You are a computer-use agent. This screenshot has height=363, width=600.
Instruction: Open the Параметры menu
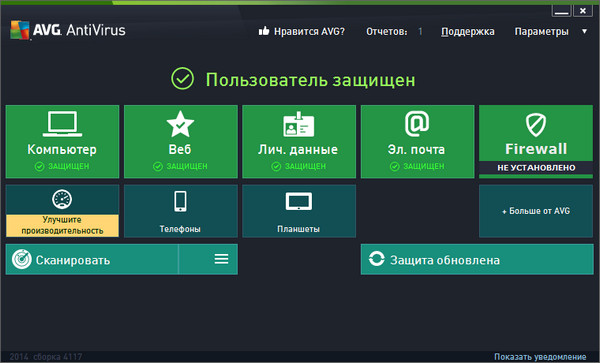pyautogui.click(x=541, y=32)
